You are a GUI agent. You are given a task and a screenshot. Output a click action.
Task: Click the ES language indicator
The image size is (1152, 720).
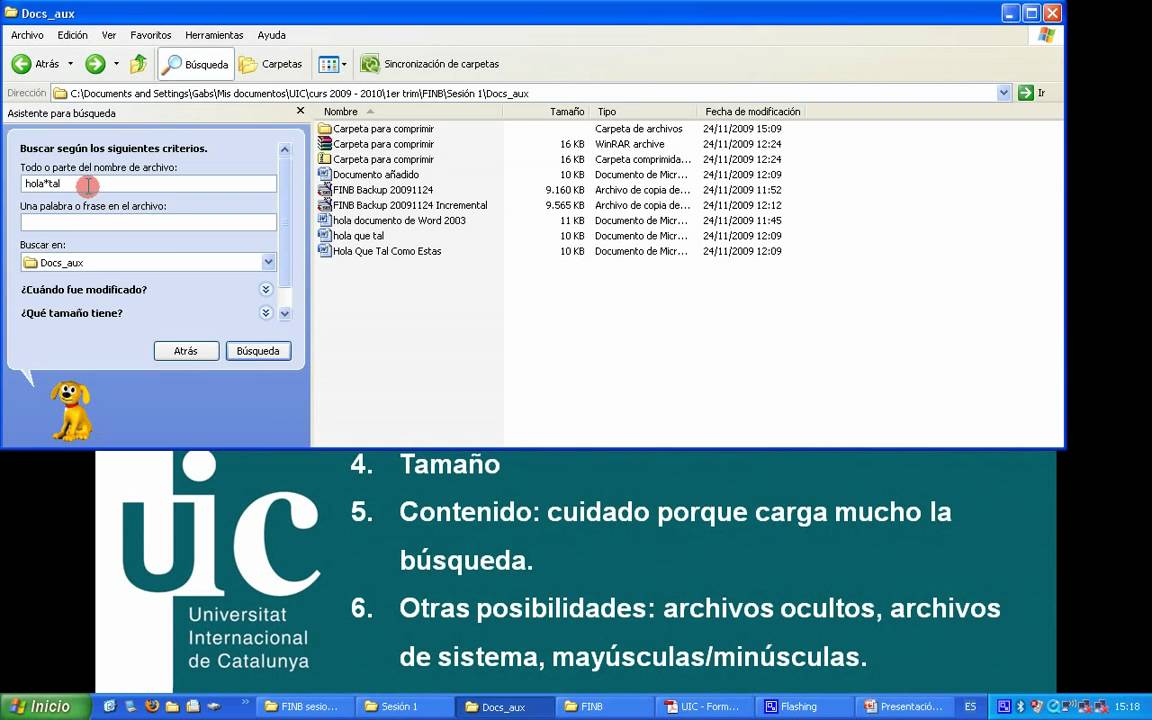[x=971, y=707]
